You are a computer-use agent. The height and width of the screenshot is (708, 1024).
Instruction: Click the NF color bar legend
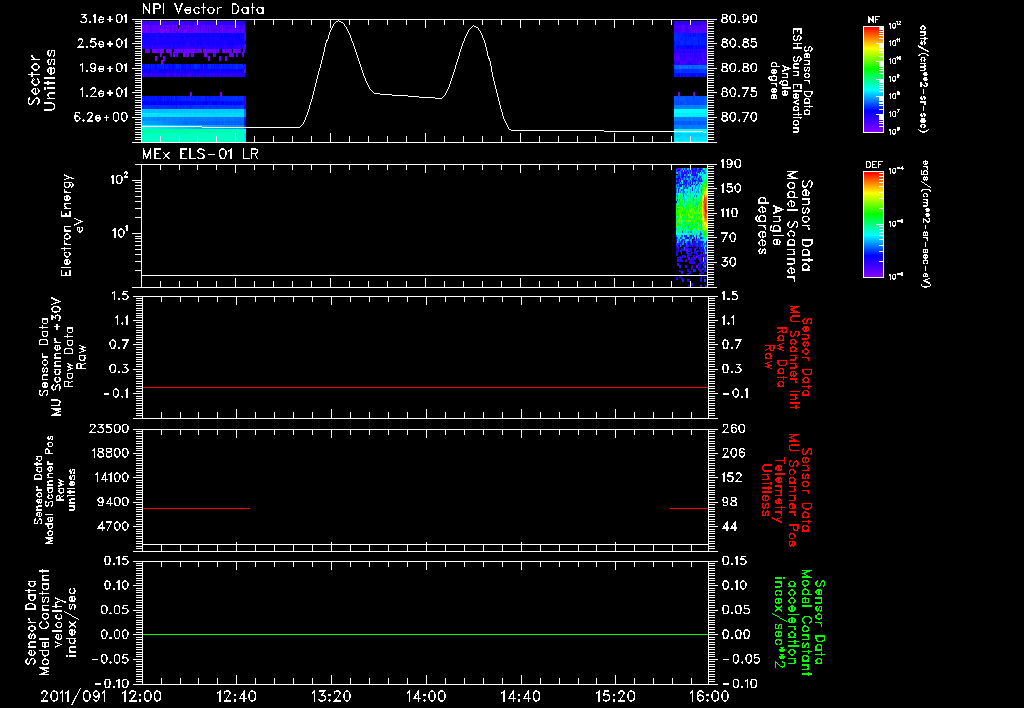point(874,78)
